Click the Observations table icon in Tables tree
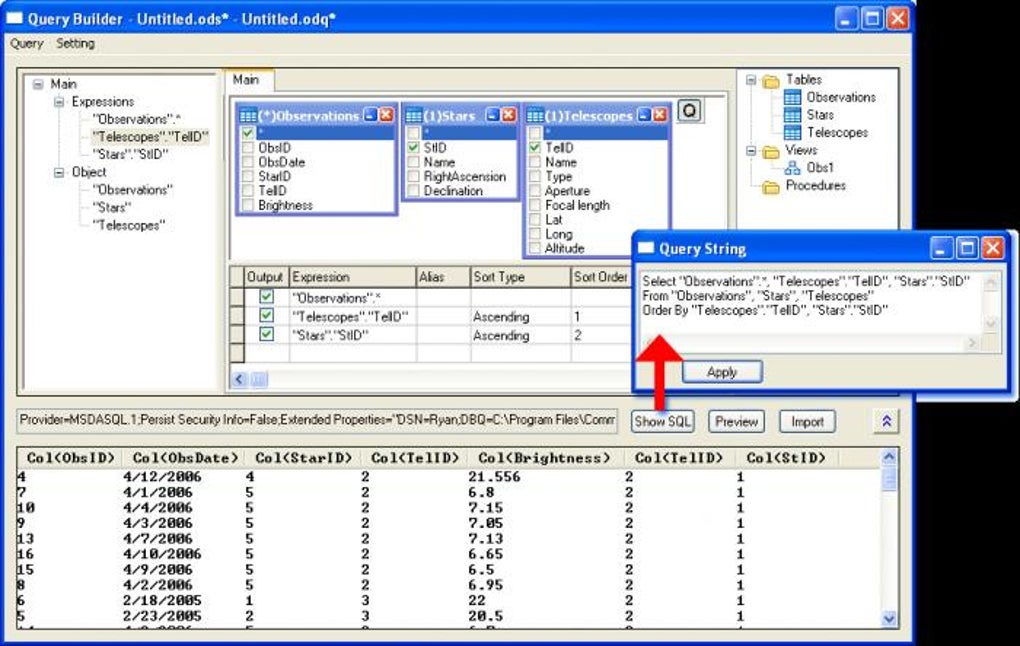 point(792,98)
